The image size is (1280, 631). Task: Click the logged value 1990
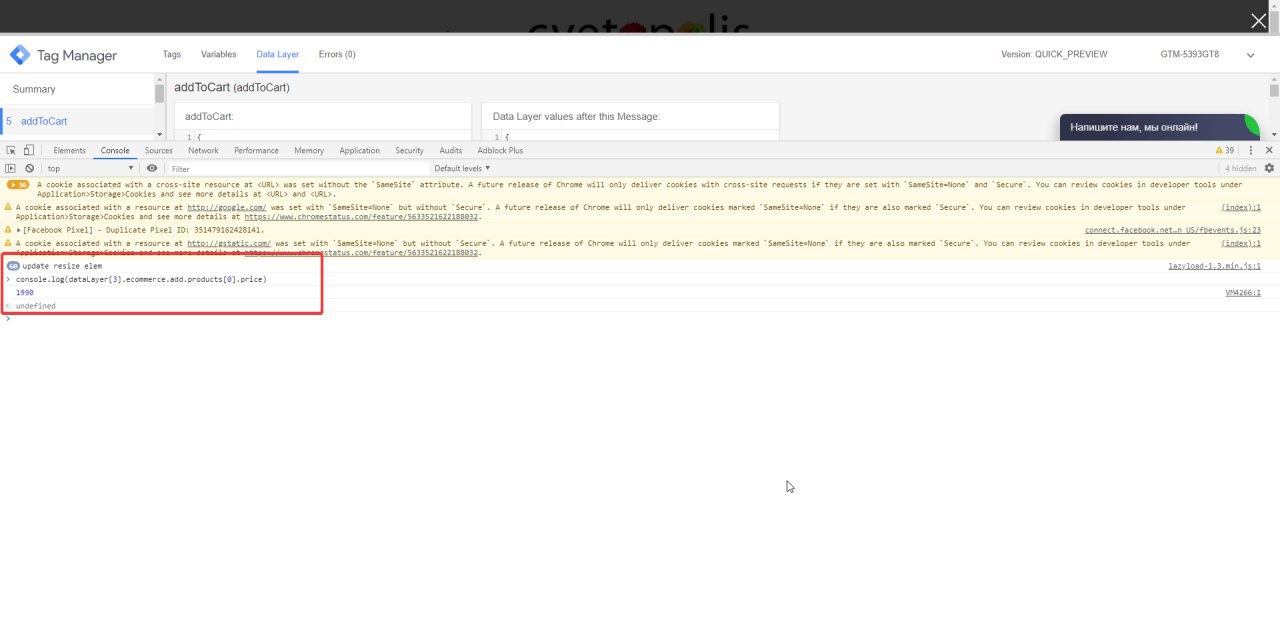pyautogui.click(x=25, y=293)
